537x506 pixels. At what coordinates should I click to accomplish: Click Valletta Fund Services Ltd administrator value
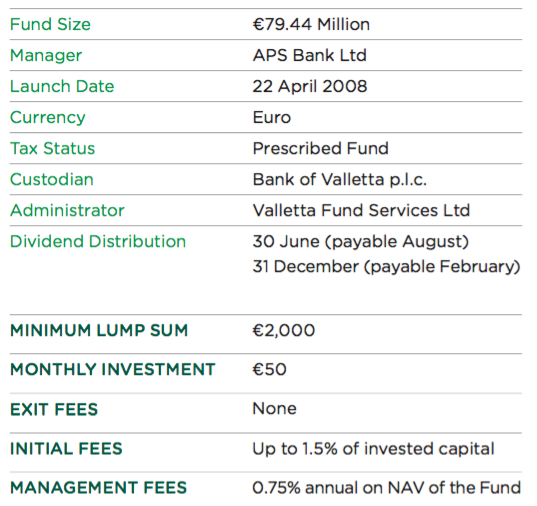pos(361,210)
